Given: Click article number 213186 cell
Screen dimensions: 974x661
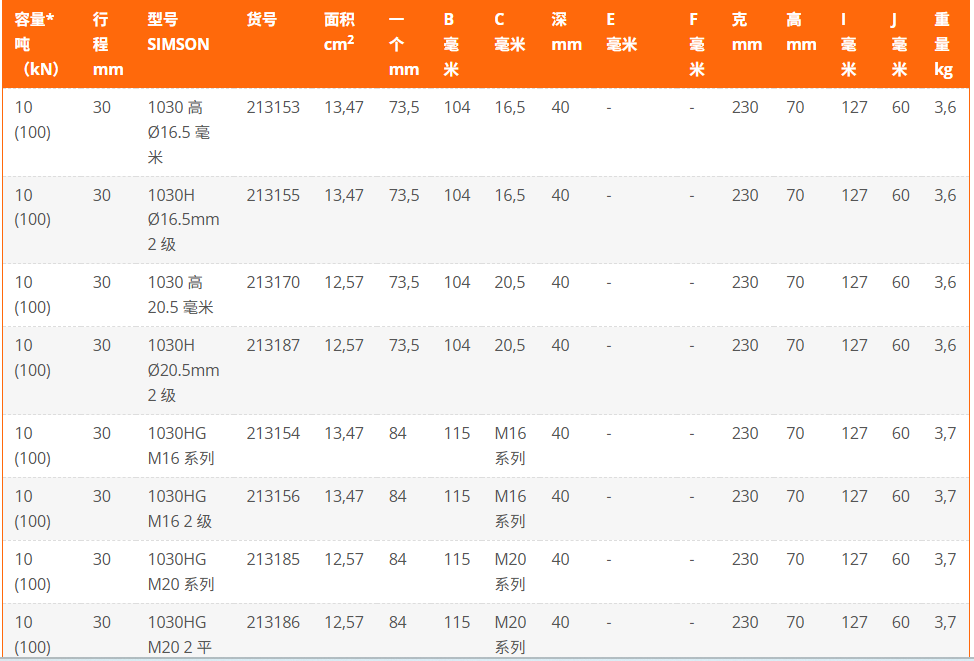Looking at the screenshot, I should tap(273, 622).
